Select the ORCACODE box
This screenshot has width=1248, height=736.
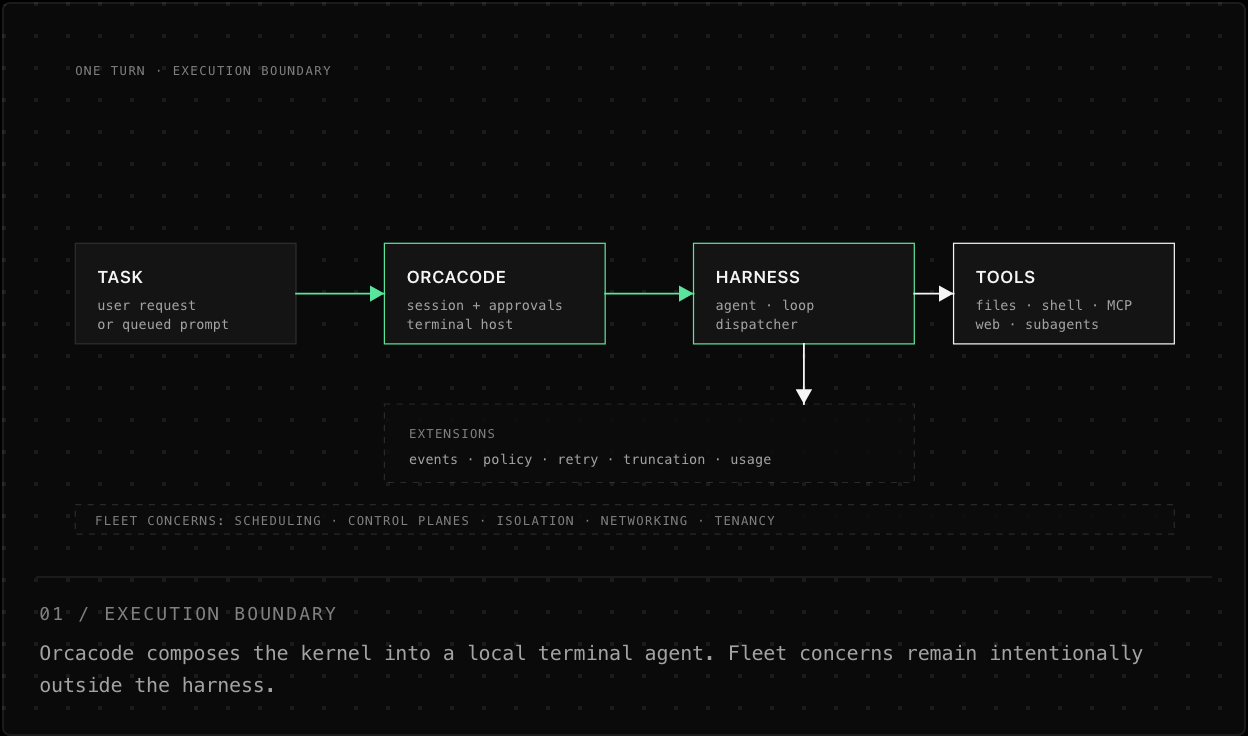[495, 293]
